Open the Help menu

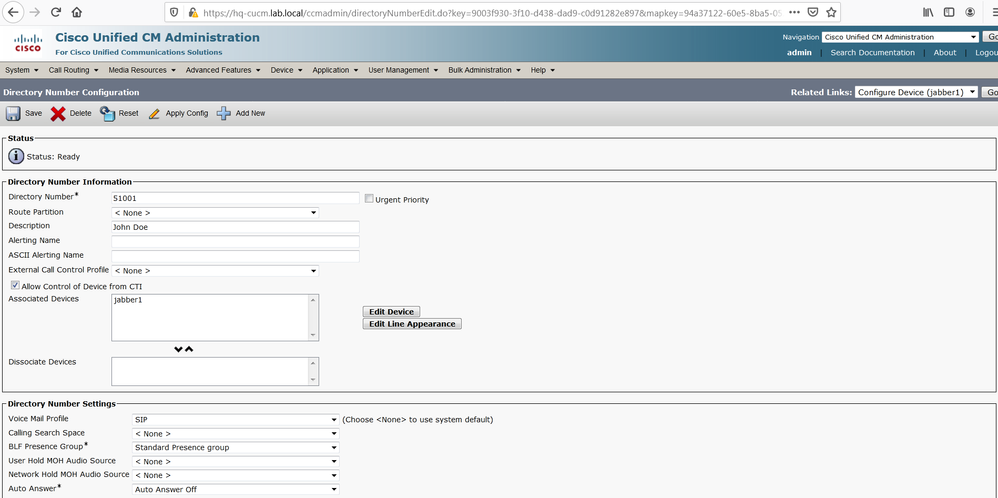click(x=543, y=70)
